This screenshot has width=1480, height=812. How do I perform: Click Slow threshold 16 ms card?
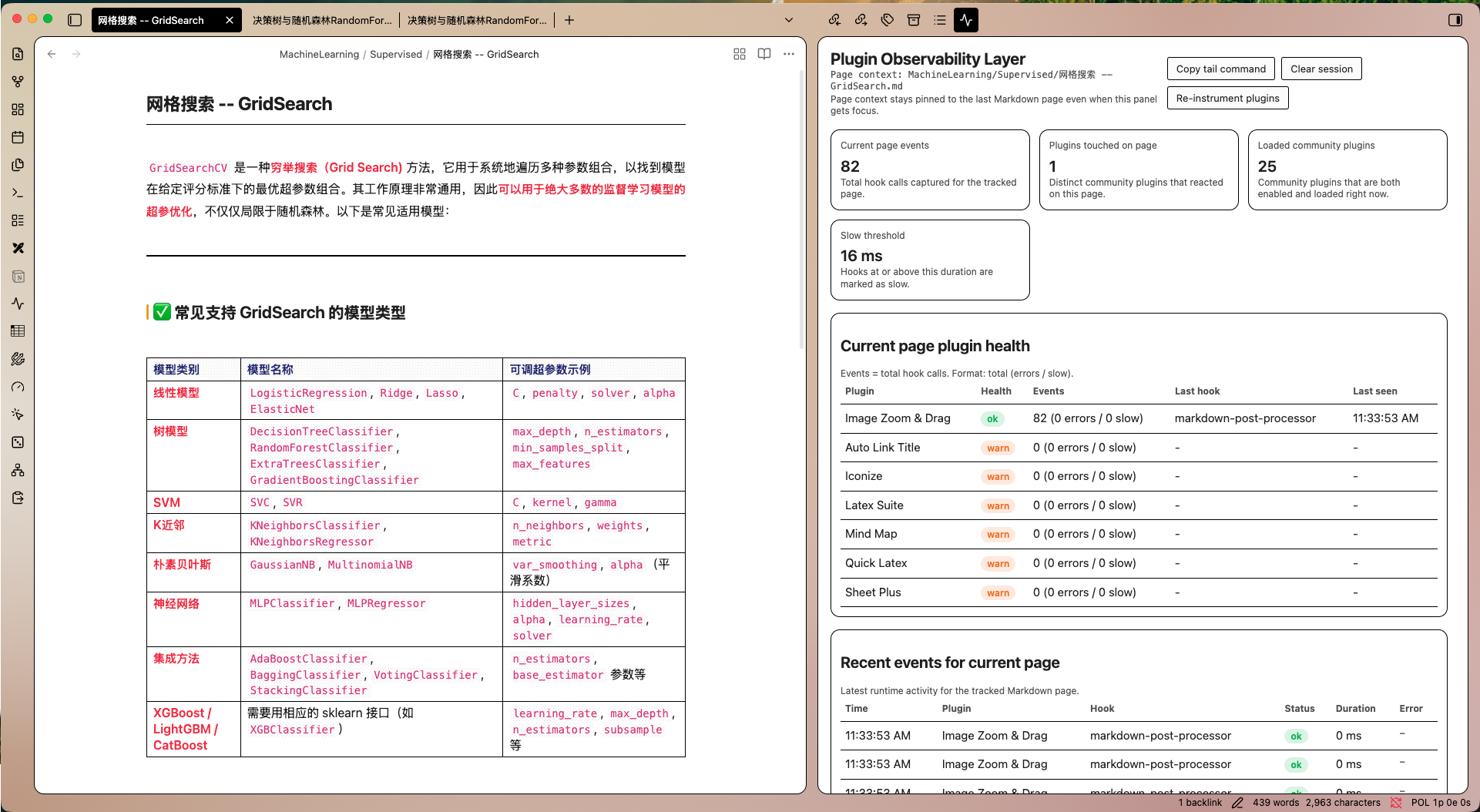coord(930,260)
